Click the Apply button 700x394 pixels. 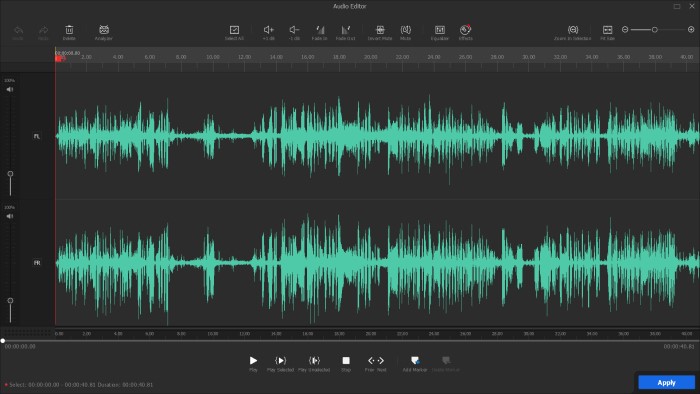(x=667, y=382)
